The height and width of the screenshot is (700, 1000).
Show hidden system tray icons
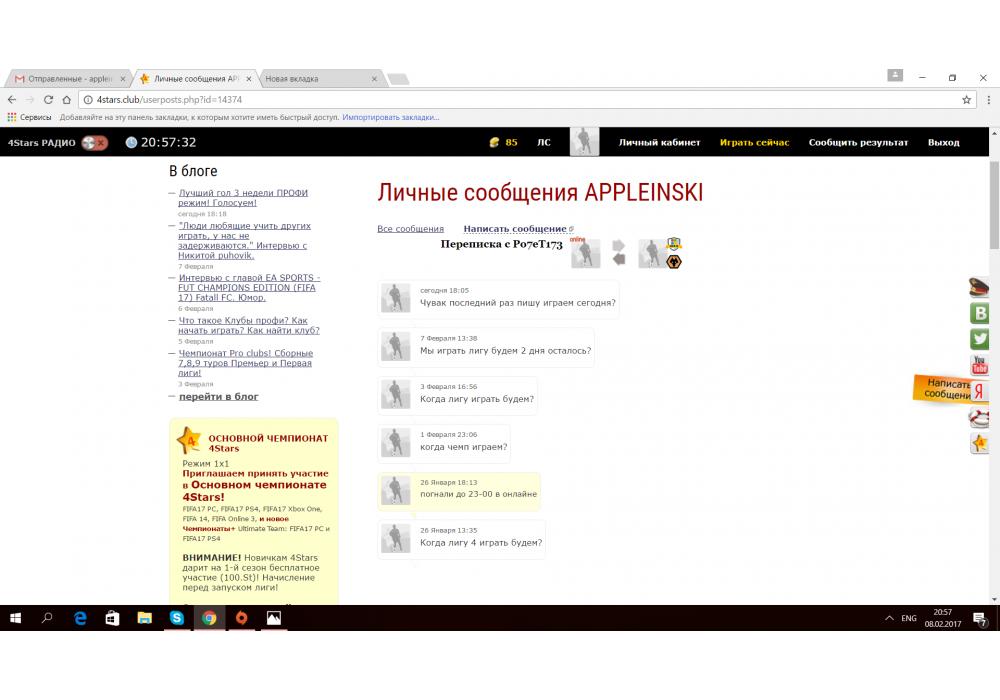[889, 618]
